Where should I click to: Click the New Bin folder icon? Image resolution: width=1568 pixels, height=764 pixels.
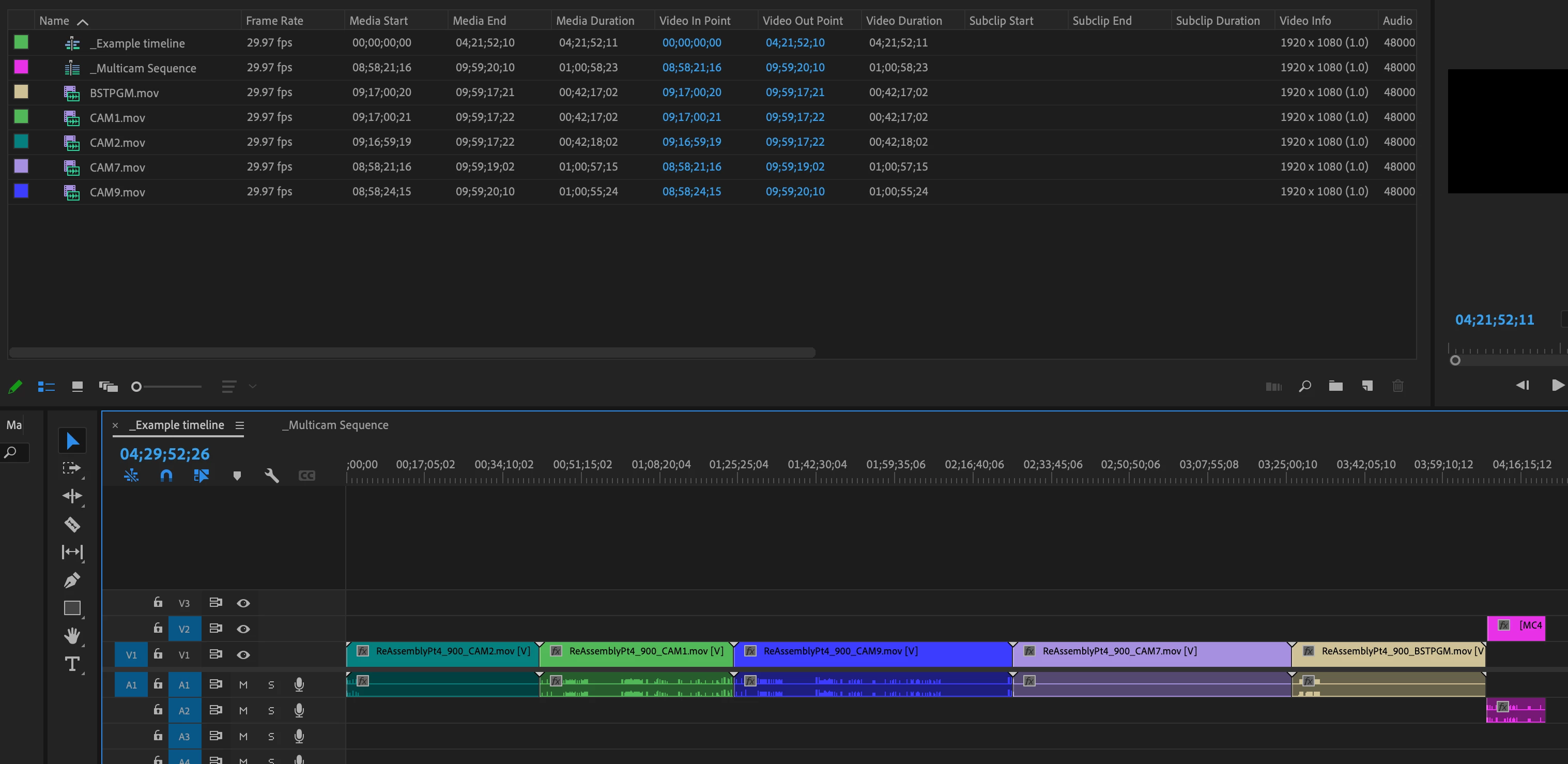coord(1335,386)
